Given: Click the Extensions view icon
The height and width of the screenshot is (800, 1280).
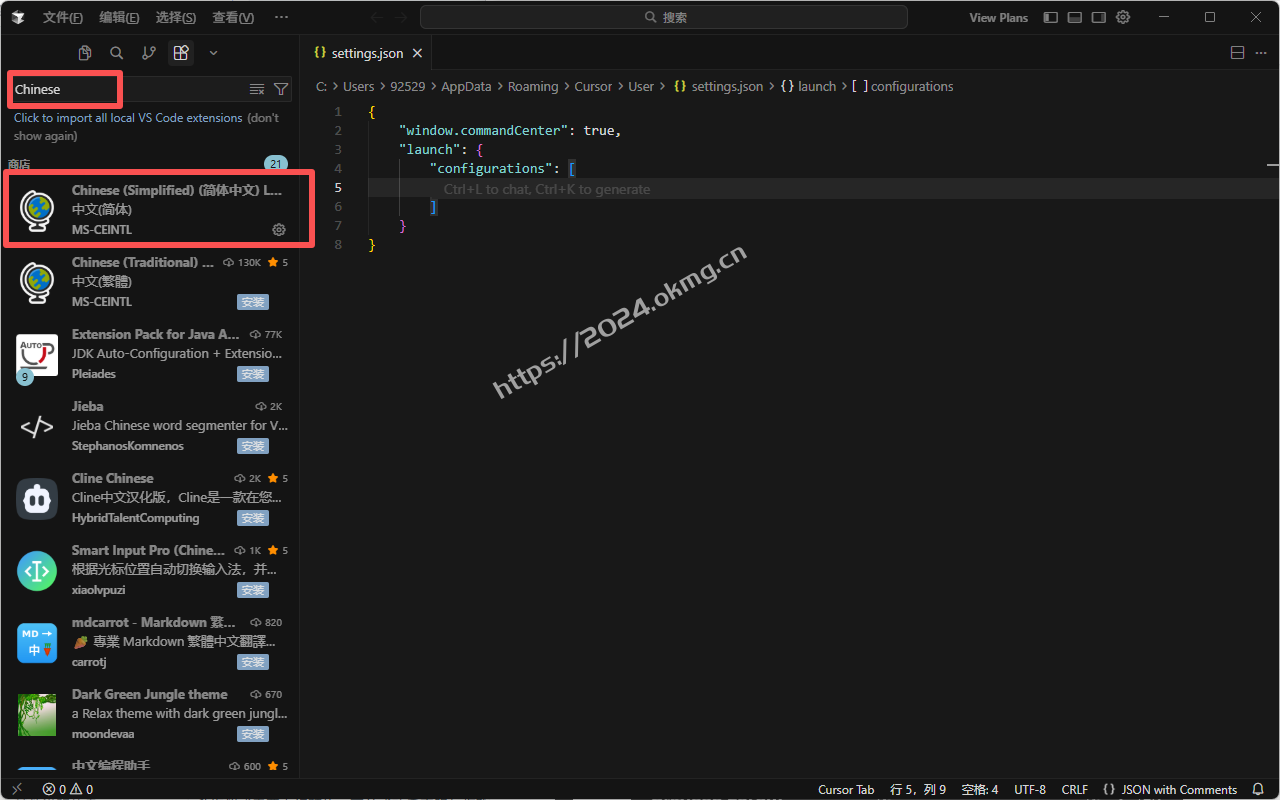Looking at the screenshot, I should tap(181, 53).
